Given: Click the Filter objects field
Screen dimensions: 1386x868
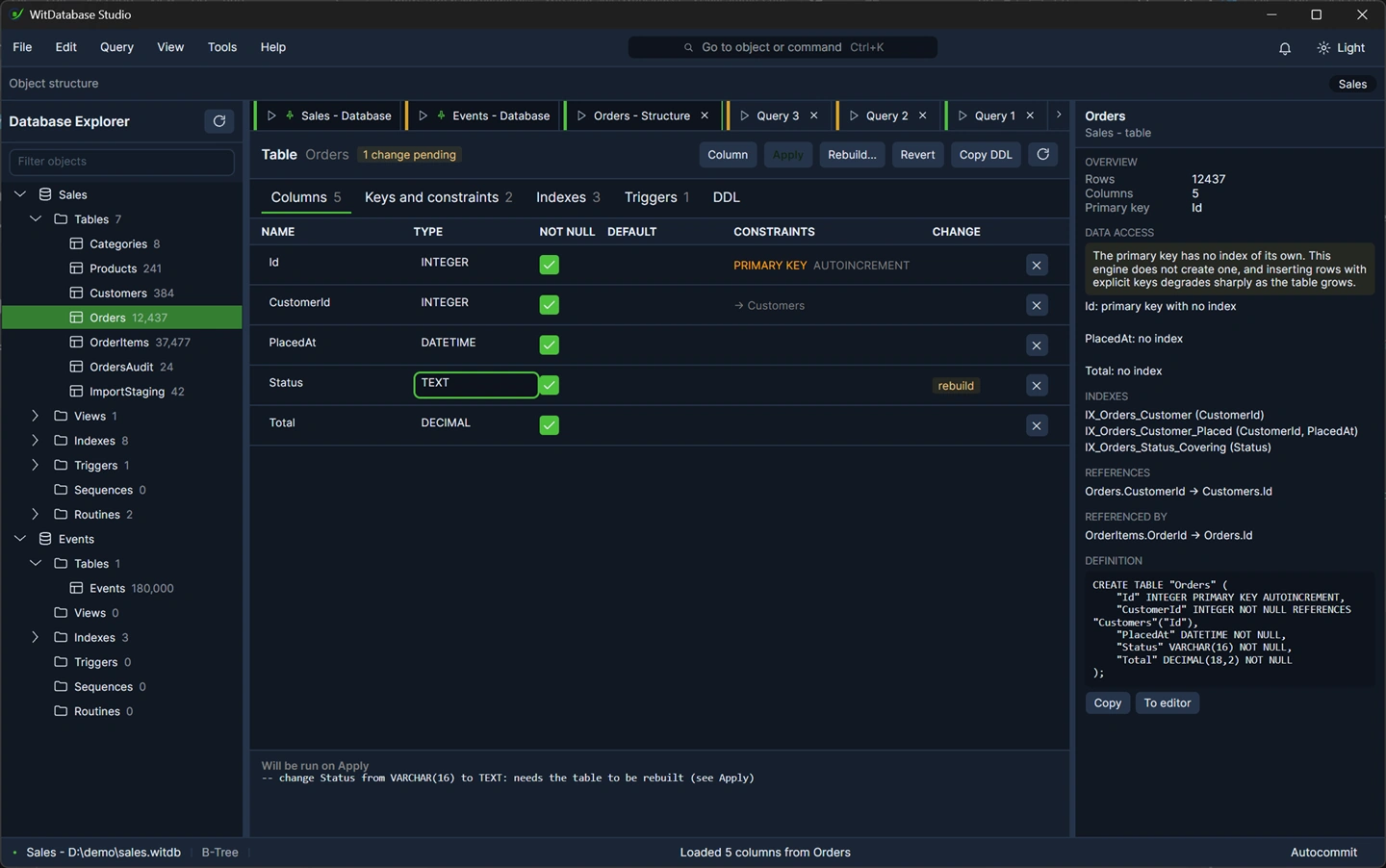Looking at the screenshot, I should coord(121,162).
